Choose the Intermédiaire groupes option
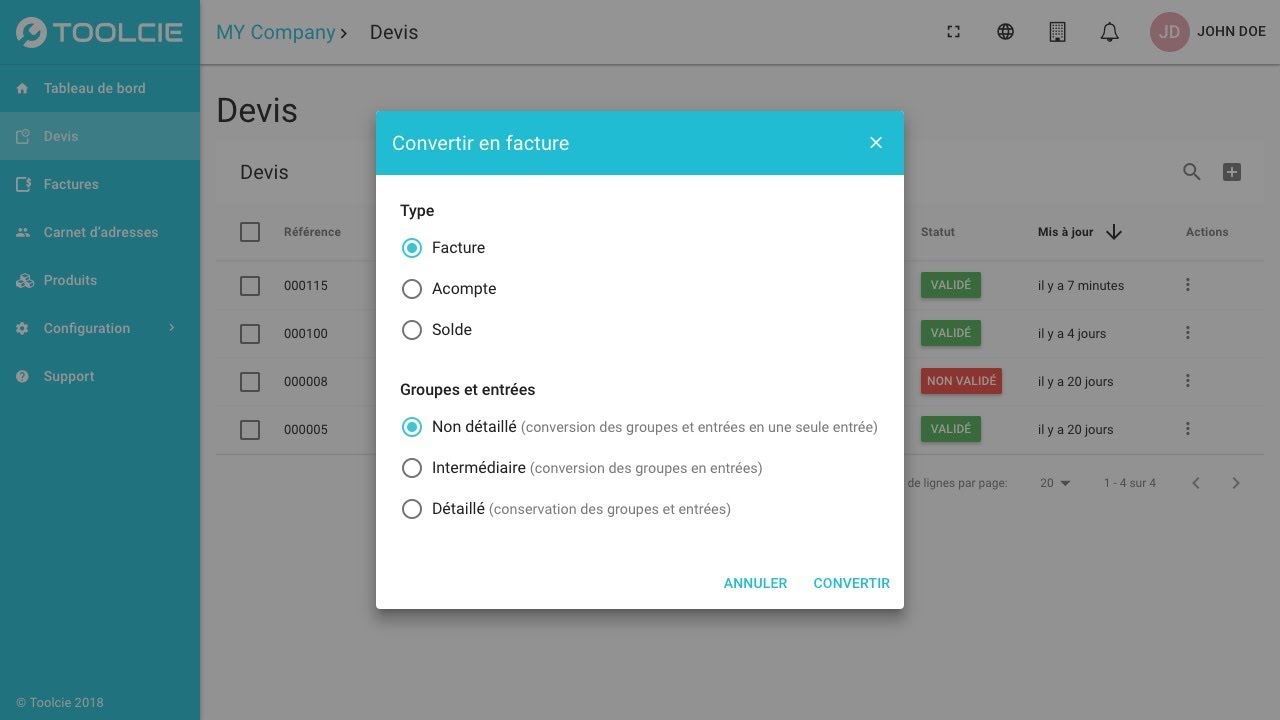Image resolution: width=1280 pixels, height=720 pixels. [x=581, y=468]
